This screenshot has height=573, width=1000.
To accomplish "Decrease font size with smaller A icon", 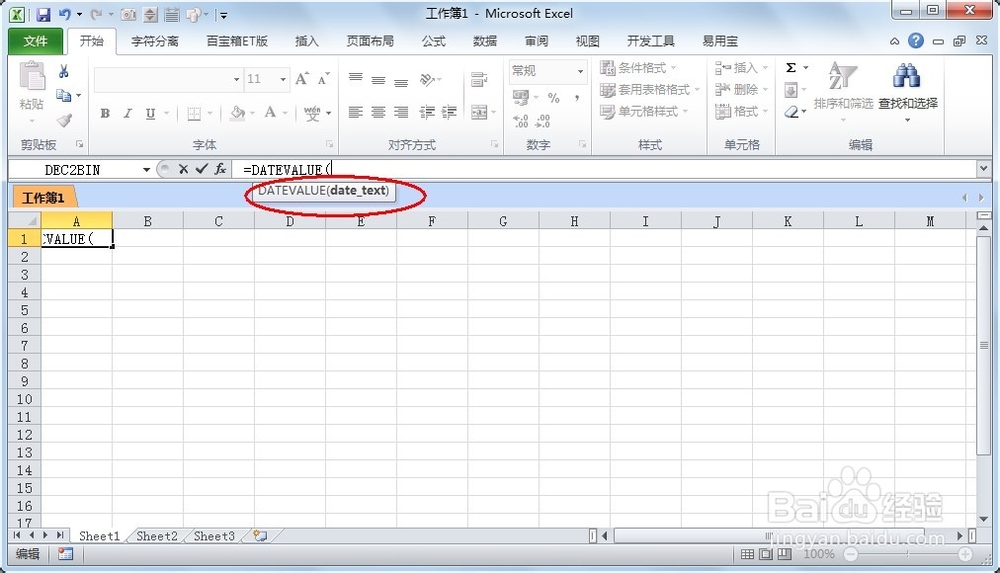I will (323, 78).
